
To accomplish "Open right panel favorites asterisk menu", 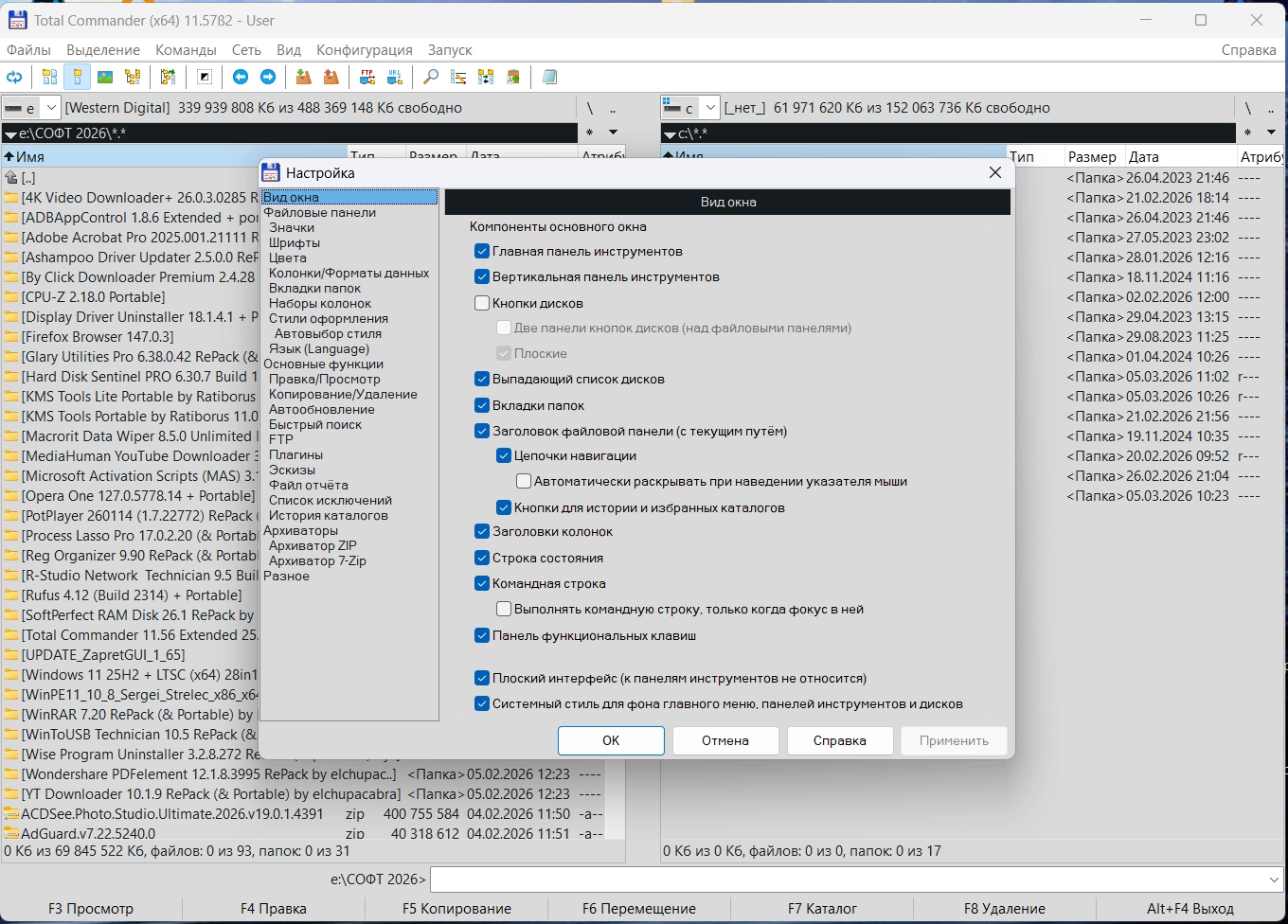I will click(x=1248, y=133).
